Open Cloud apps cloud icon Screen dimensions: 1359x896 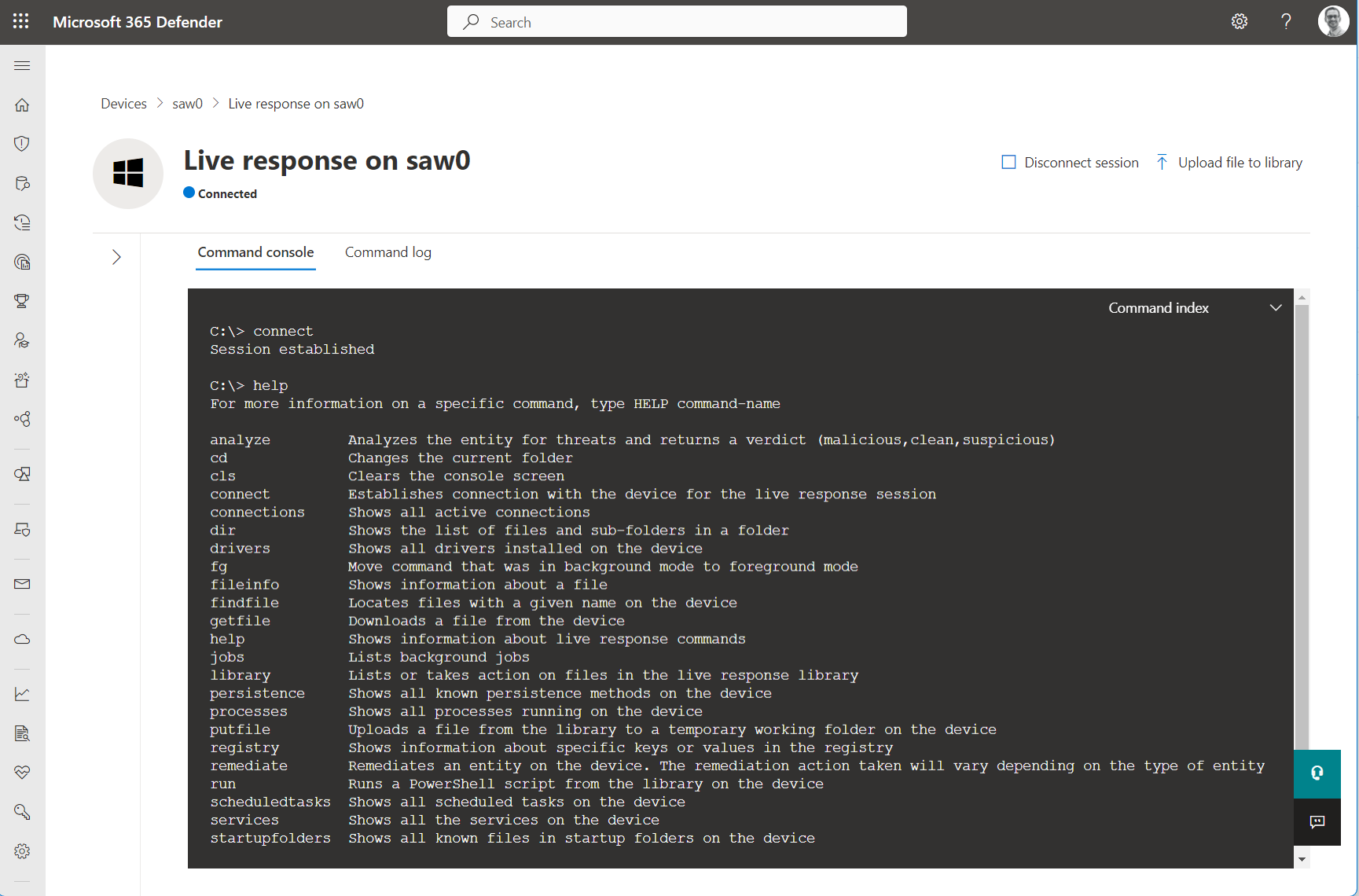(x=22, y=639)
